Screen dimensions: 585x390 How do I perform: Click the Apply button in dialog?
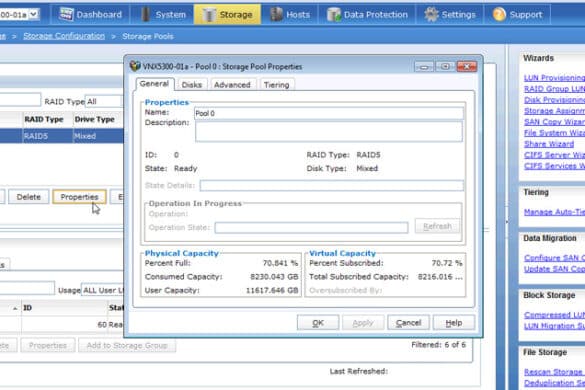(363, 323)
